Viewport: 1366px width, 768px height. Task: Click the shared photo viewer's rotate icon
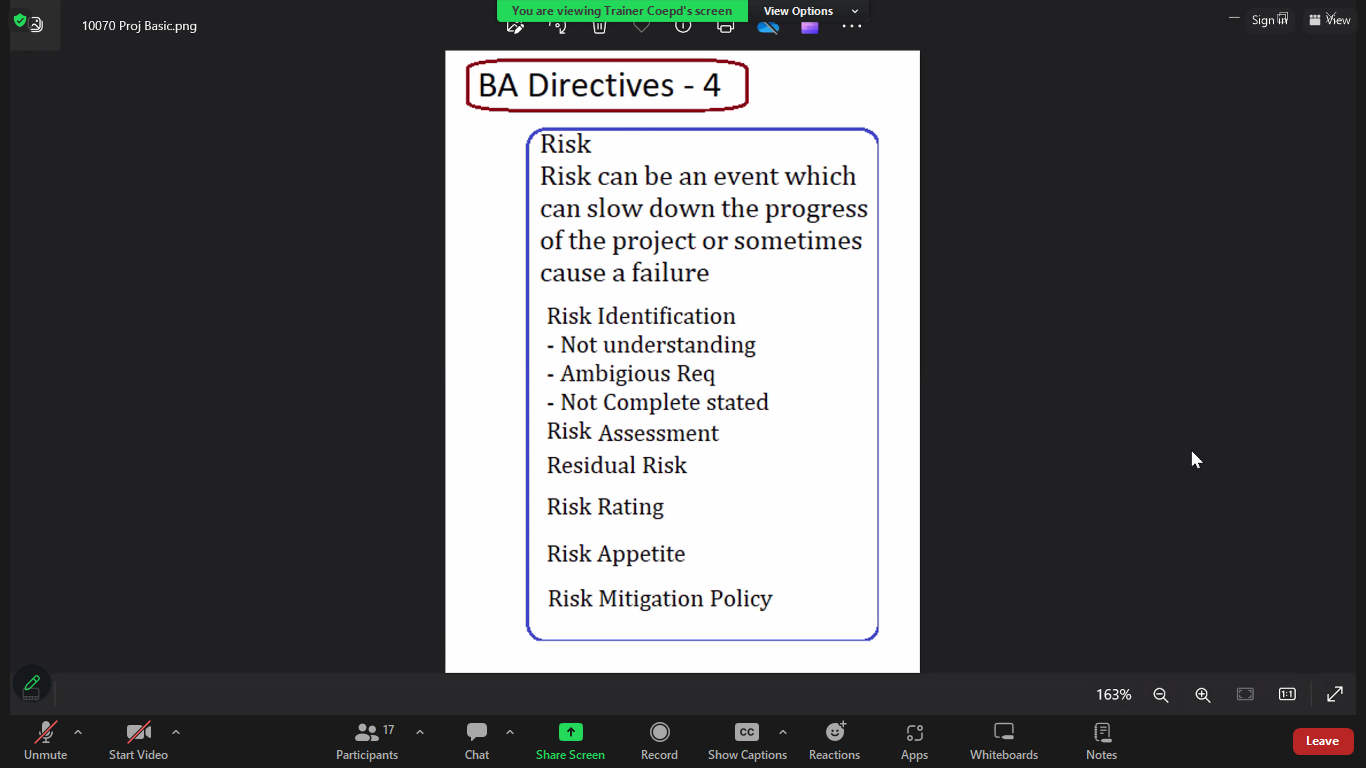[557, 27]
